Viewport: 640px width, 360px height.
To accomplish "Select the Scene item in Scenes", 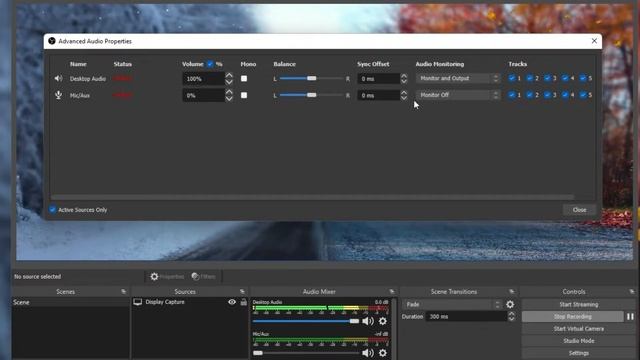I will 70,302.
